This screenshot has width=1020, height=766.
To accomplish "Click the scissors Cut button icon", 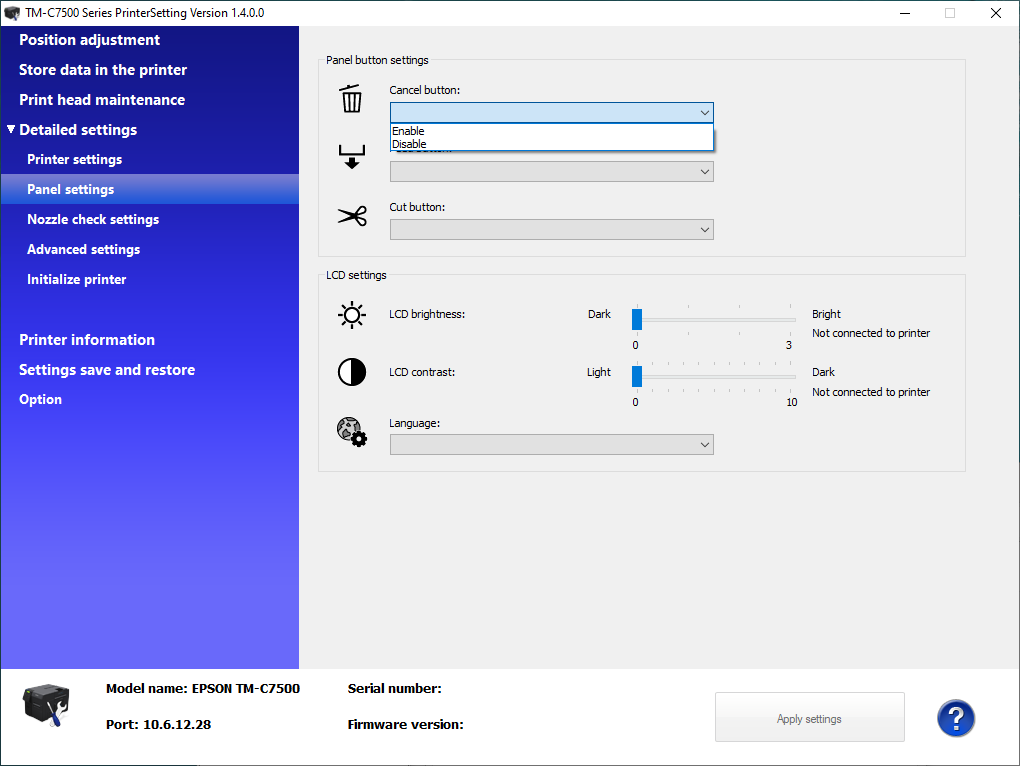I will point(351,216).
